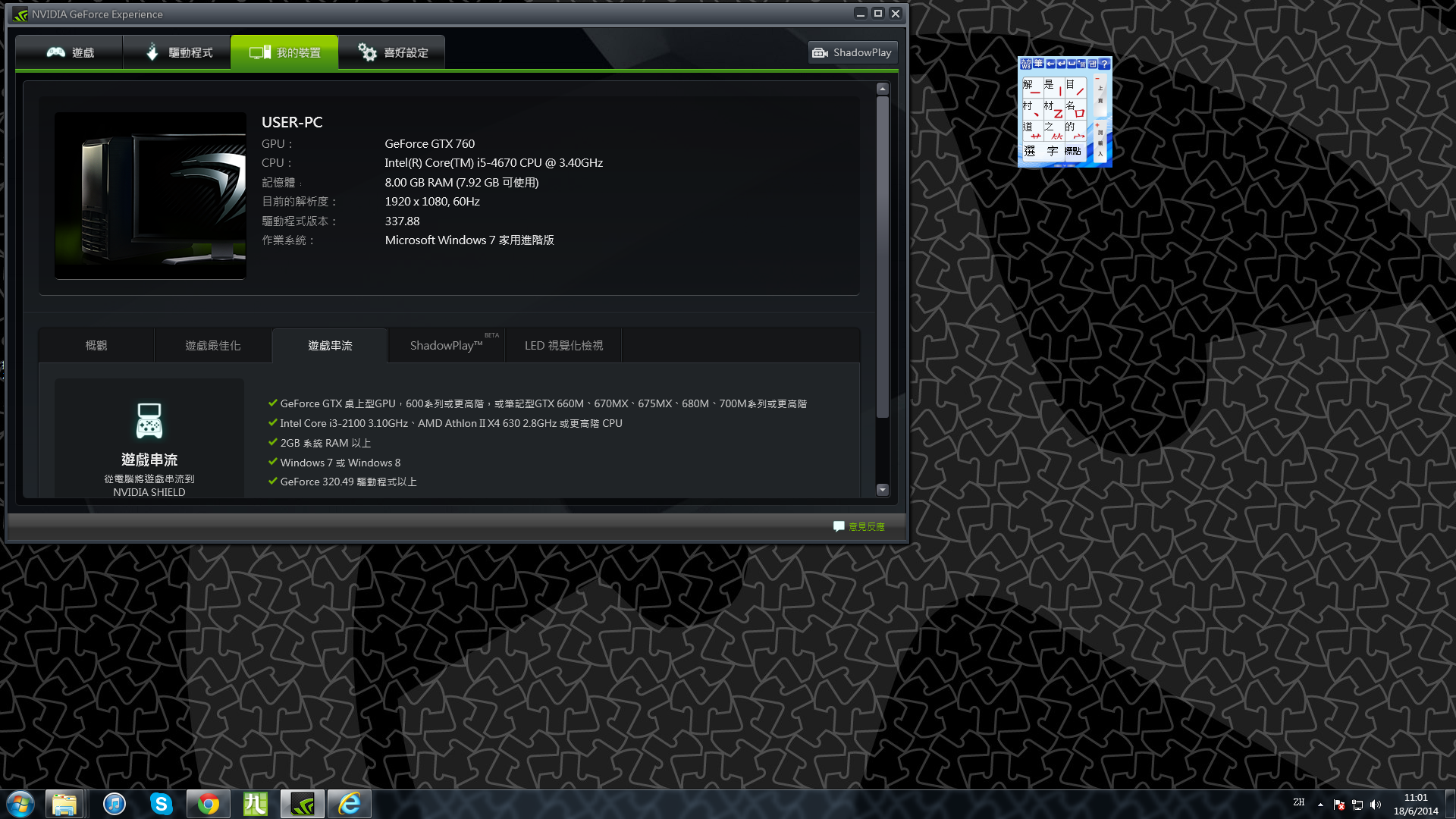Click the 九方W8 logo on IME panel
This screenshot has width=1456, height=819.
coord(1026,64)
